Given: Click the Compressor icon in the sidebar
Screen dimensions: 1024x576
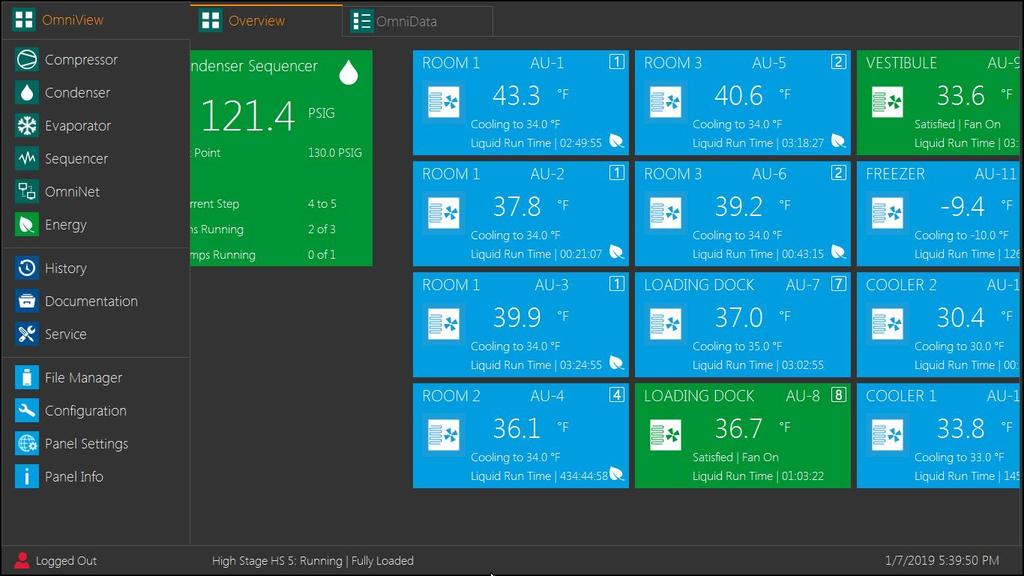Looking at the screenshot, I should pyautogui.click(x=27, y=60).
